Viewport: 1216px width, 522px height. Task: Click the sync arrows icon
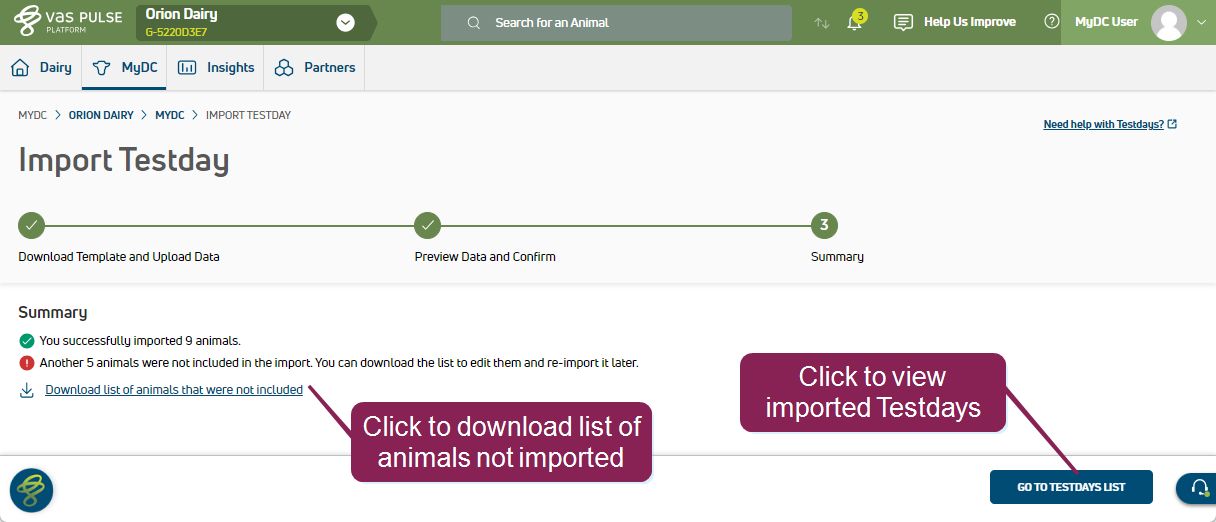click(822, 23)
